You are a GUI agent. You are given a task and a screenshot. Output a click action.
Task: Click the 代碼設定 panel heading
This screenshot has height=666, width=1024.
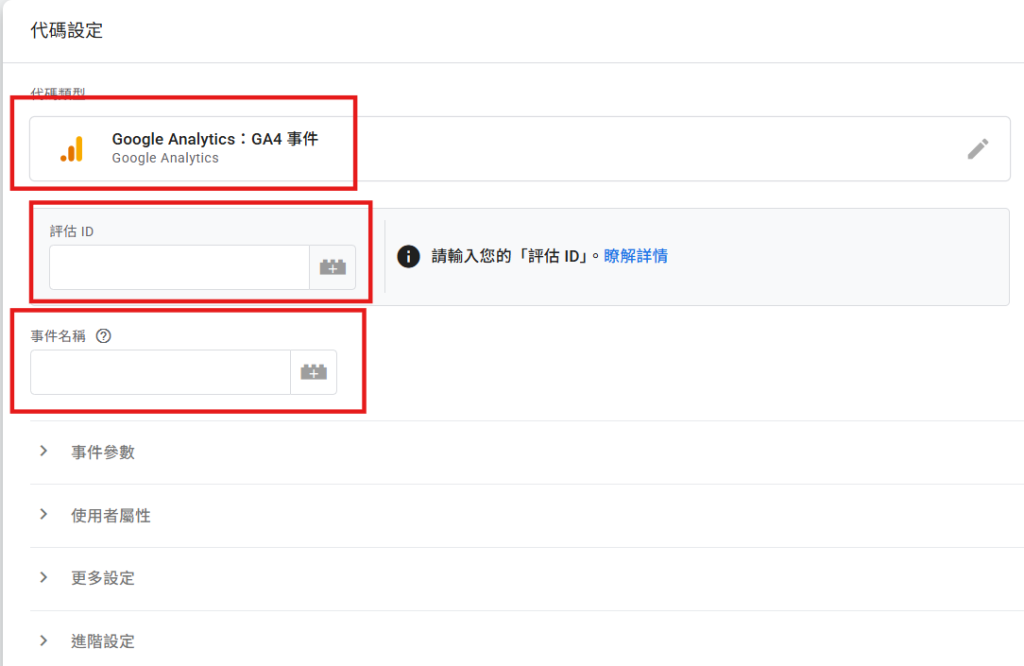click(x=67, y=30)
